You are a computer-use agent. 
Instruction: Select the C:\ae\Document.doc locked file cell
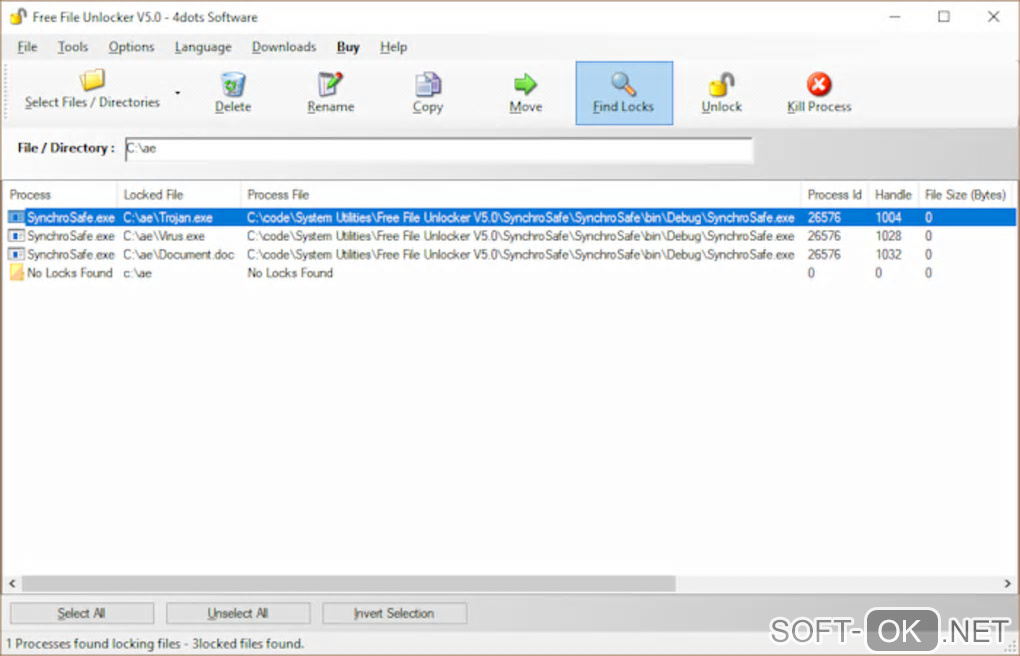[178, 254]
